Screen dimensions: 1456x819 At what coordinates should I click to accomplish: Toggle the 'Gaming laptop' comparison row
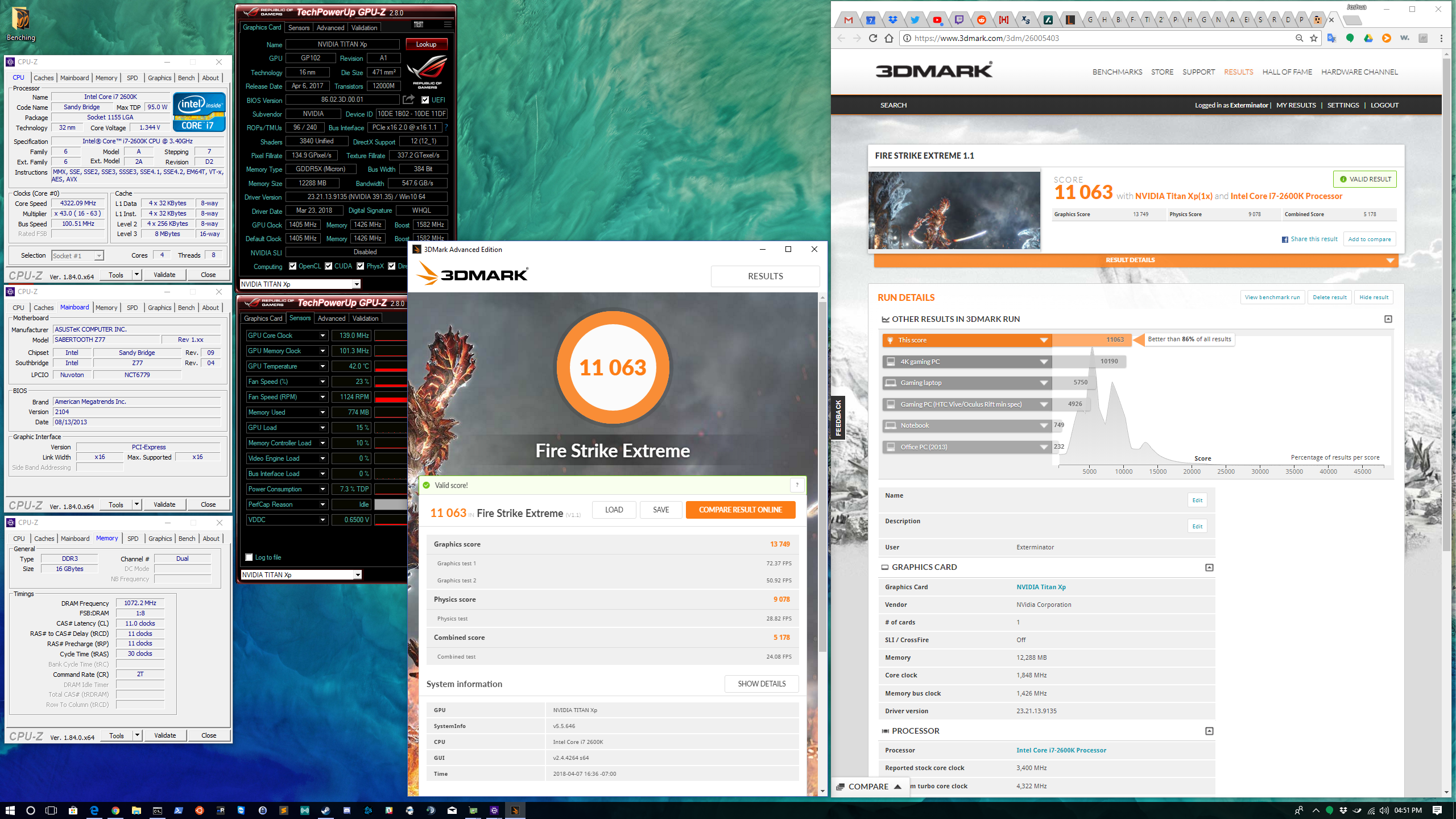coord(966,383)
